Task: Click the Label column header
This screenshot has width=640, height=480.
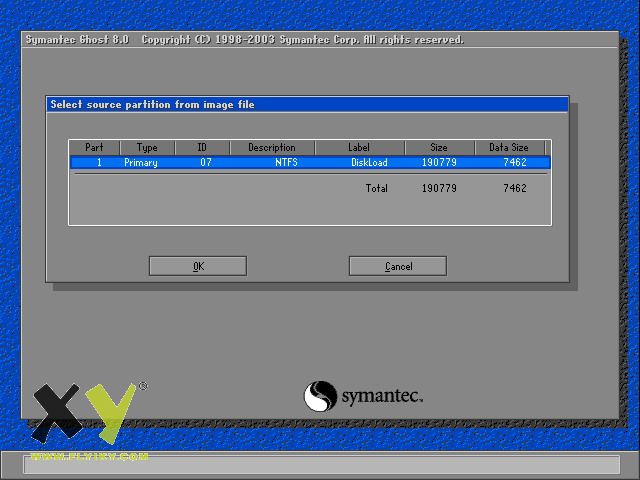Action: click(360, 147)
